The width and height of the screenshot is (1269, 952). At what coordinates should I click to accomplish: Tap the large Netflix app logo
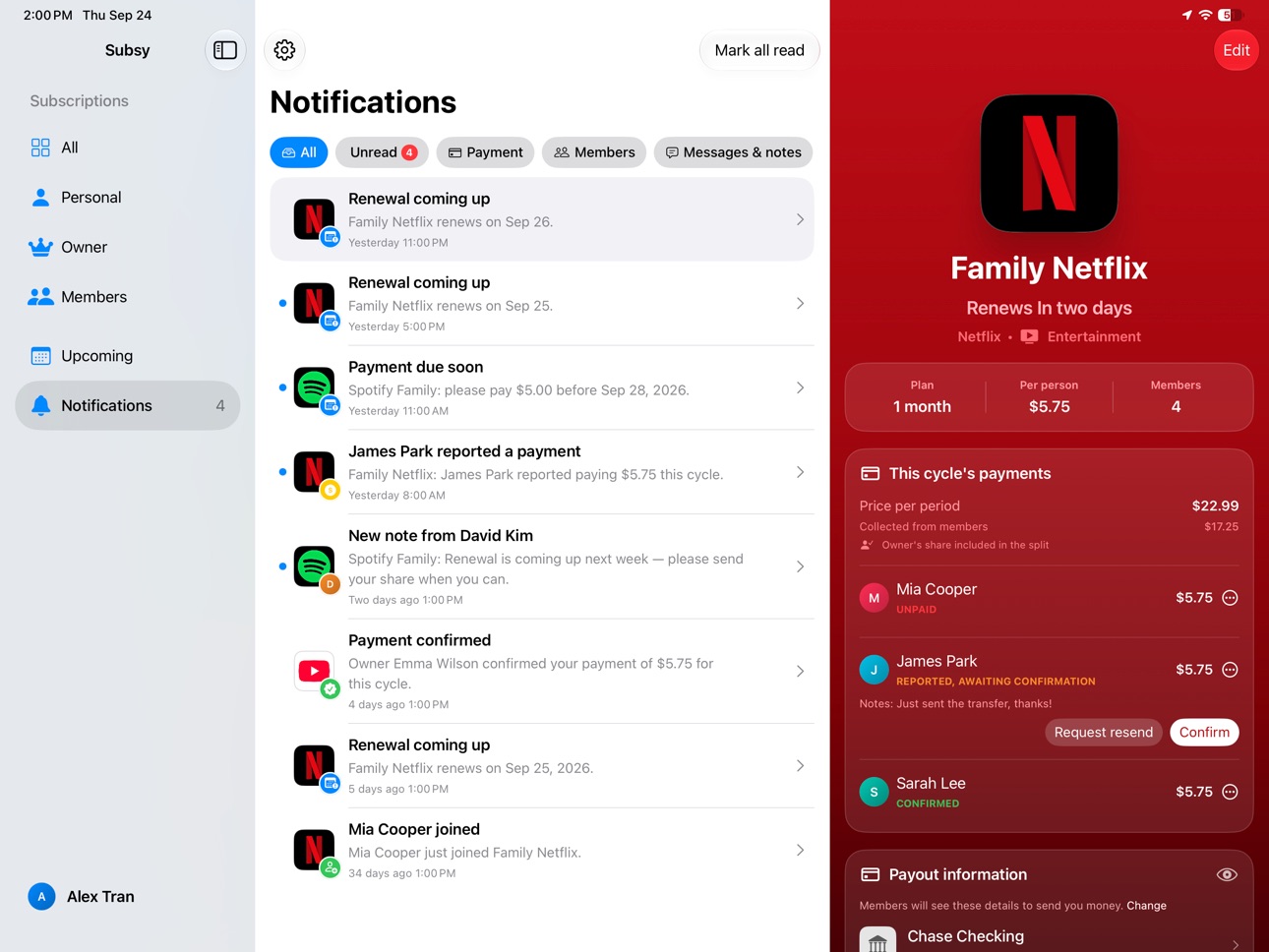pos(1049,163)
